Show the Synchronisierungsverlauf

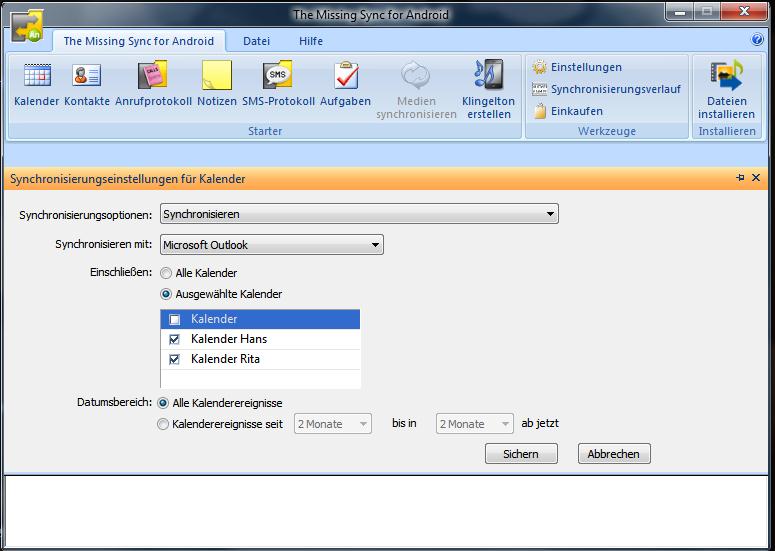(x=606, y=89)
